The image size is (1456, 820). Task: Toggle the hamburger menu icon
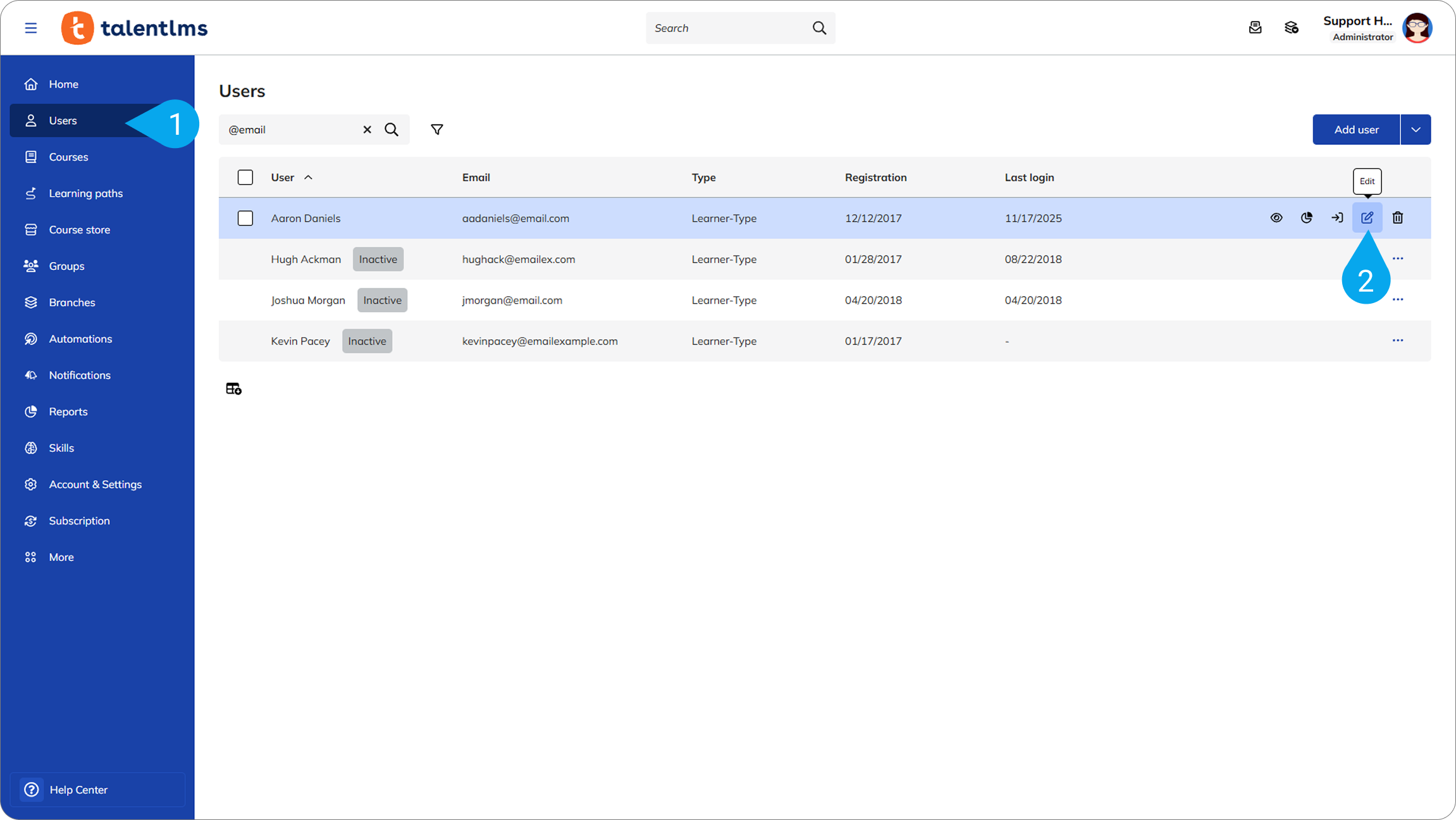click(30, 28)
